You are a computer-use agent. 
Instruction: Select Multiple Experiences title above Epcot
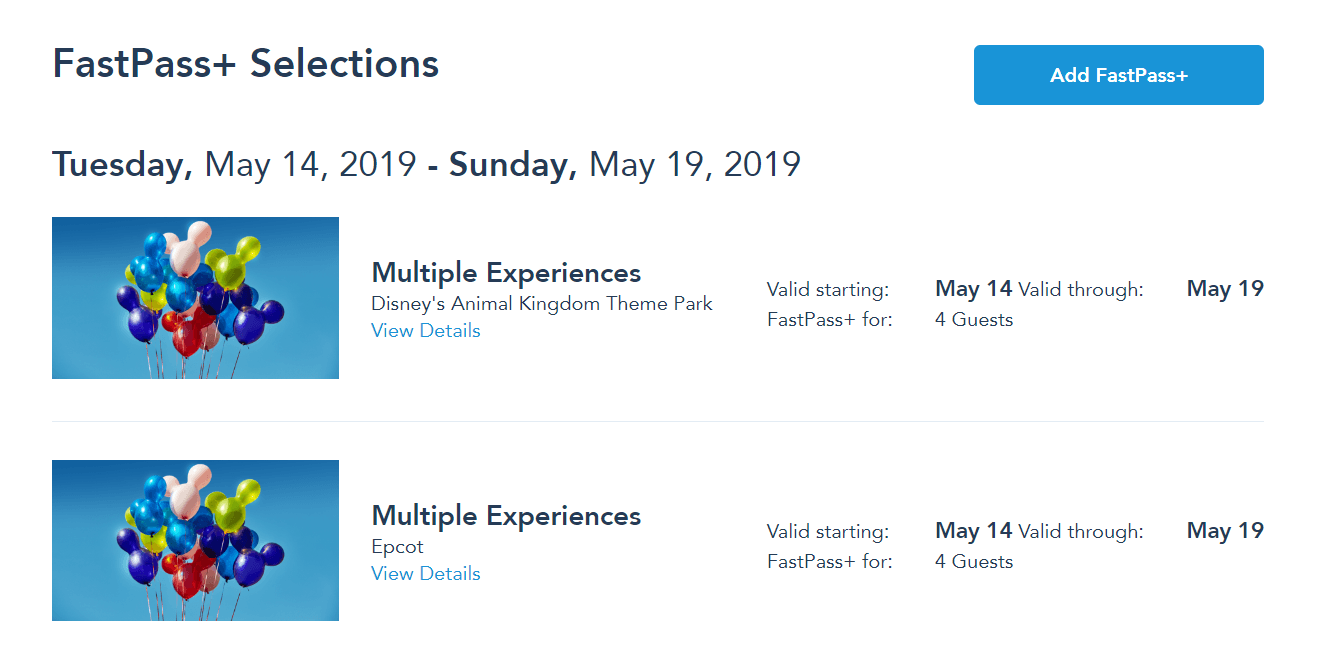506,516
